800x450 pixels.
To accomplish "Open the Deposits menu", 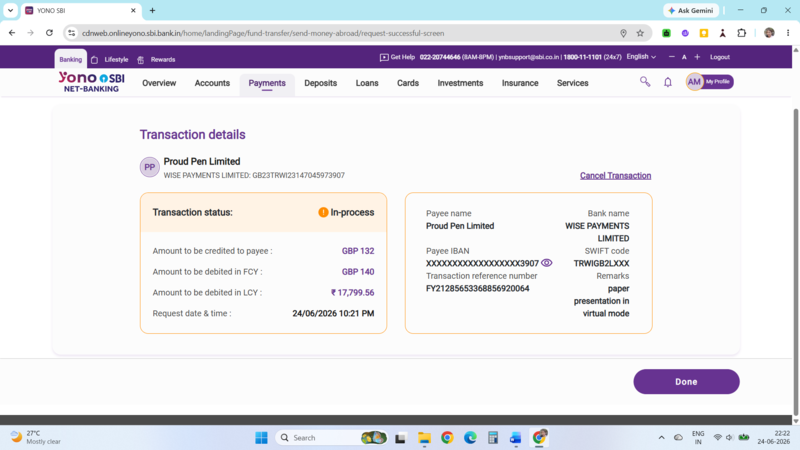I will (320, 83).
